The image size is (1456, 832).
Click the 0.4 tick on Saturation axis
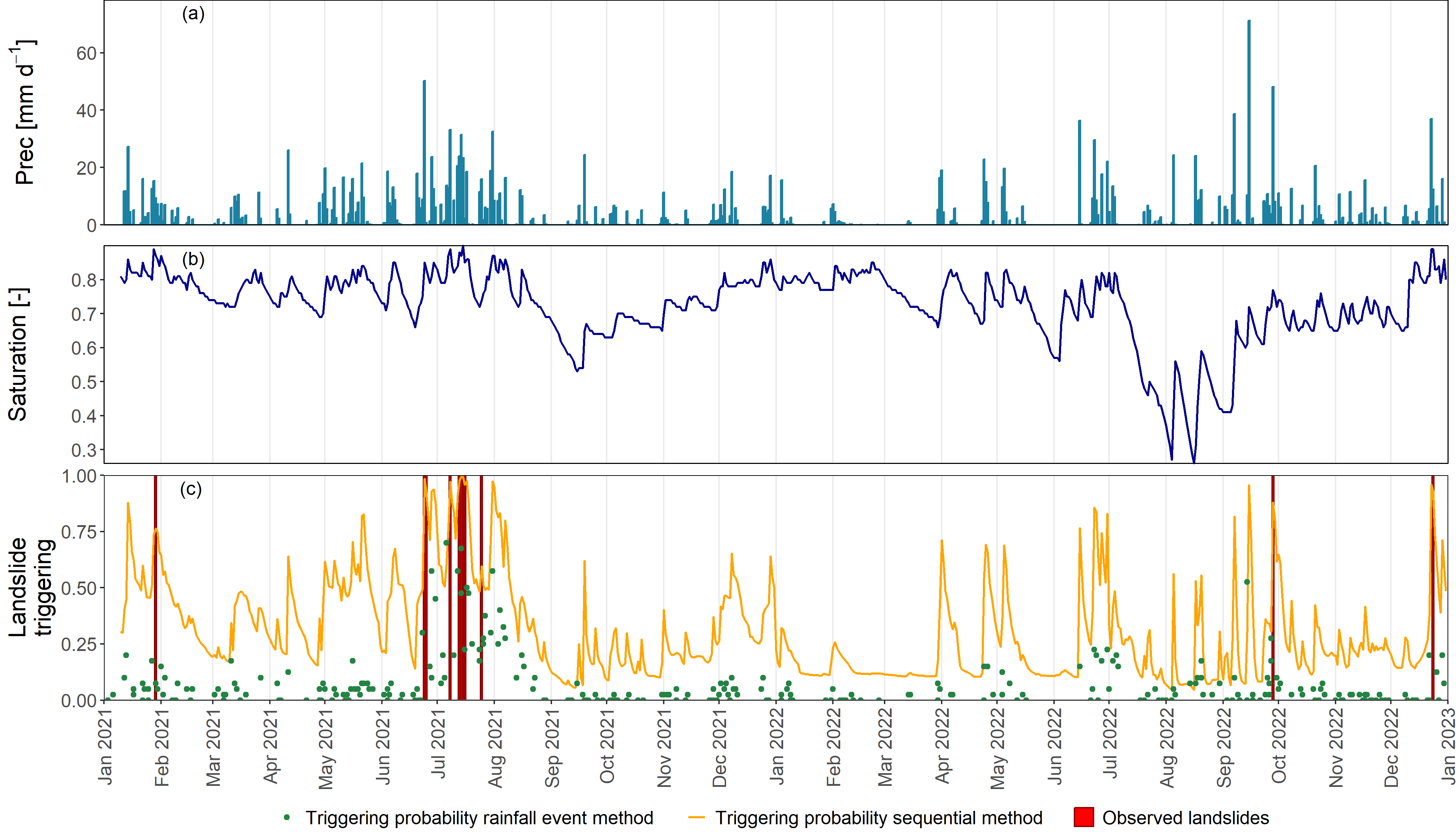click(x=85, y=416)
